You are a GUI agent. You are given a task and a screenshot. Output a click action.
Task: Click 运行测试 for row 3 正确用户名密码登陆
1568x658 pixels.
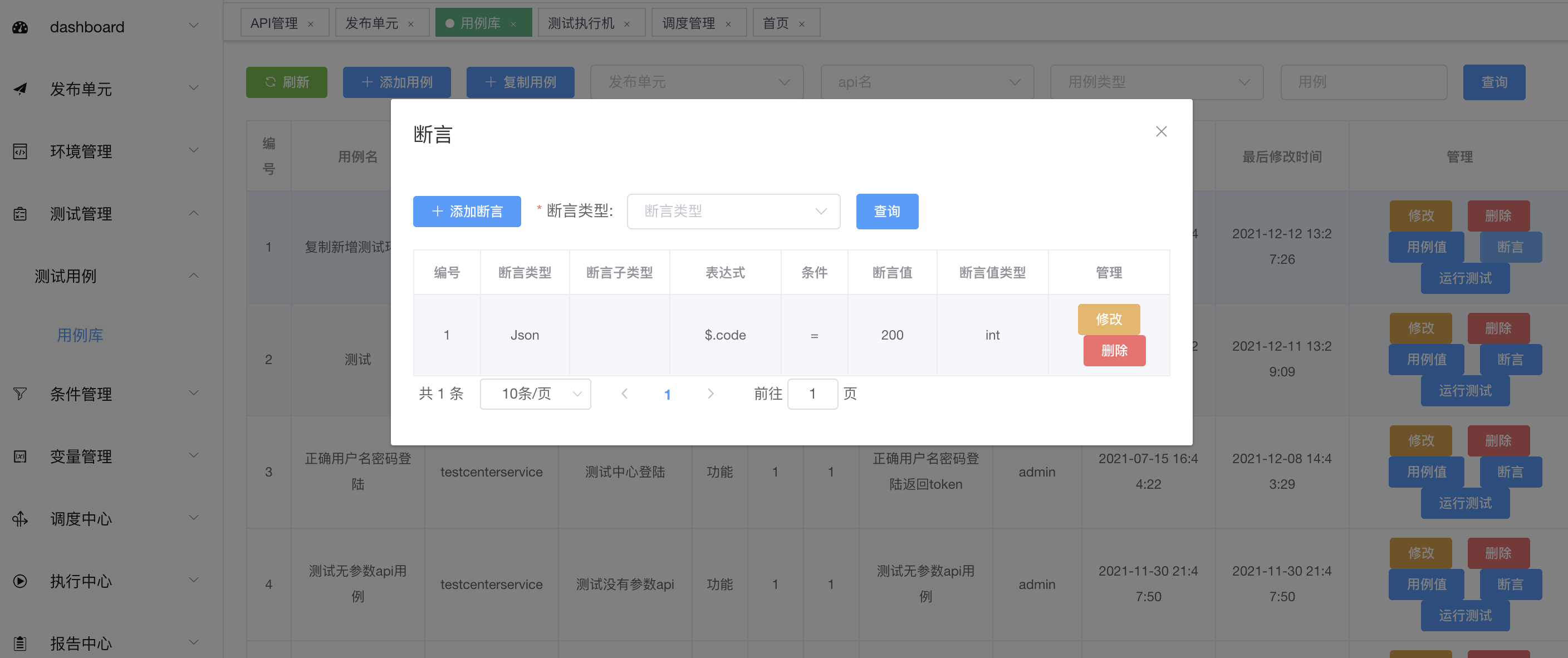1464,503
